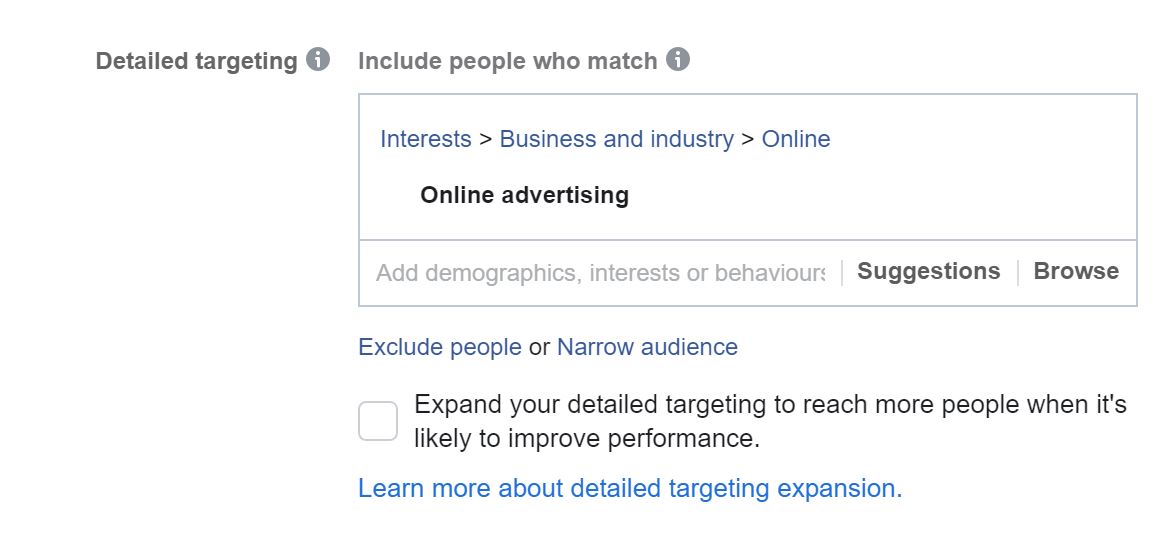The width and height of the screenshot is (1159, 546).
Task: Open info icon next to Include people who match
Action: [678, 59]
